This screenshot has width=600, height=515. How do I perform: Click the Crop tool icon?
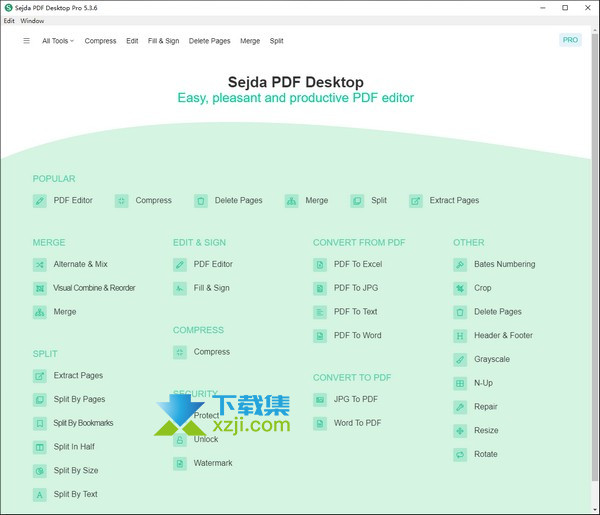click(460, 288)
